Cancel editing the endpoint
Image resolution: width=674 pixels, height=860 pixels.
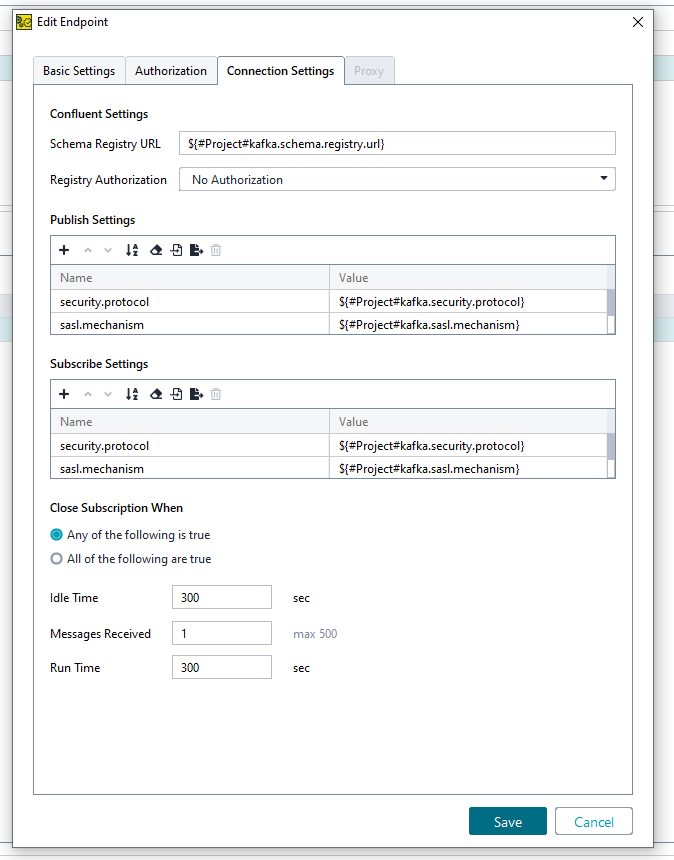pos(594,822)
